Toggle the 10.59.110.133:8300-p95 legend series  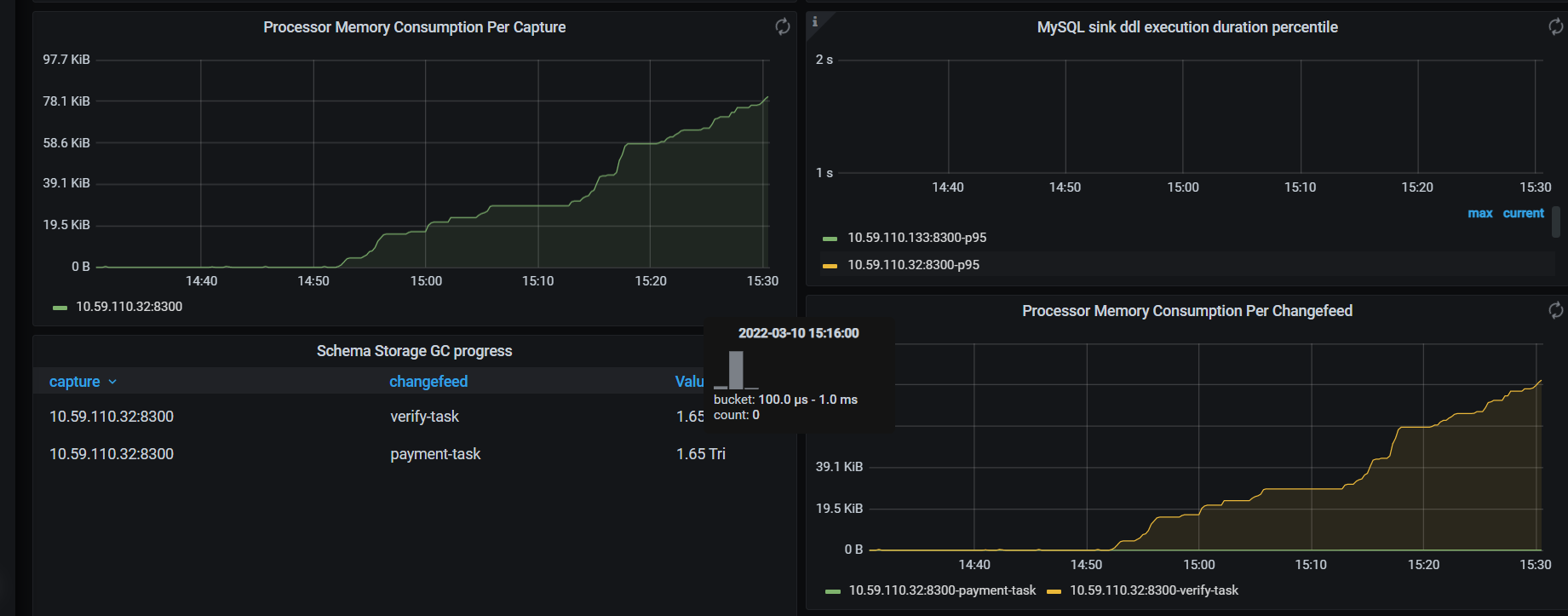(x=916, y=238)
